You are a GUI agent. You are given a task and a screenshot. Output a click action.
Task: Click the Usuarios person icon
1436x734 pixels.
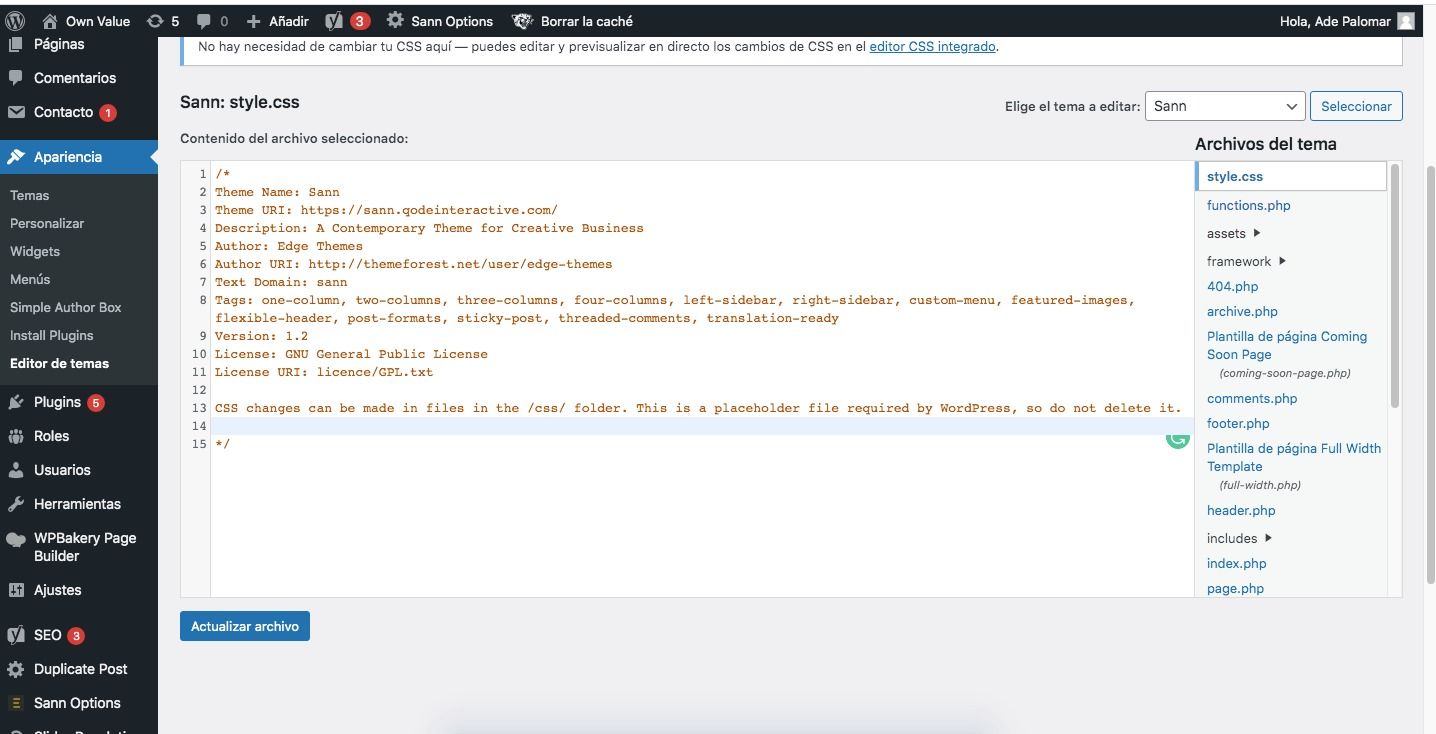pyautogui.click(x=16, y=470)
